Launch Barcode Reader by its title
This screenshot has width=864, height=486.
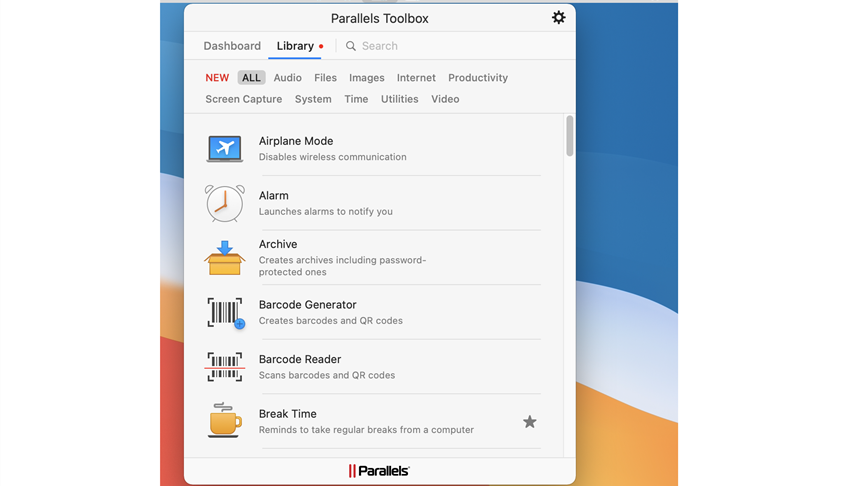tap(300, 359)
